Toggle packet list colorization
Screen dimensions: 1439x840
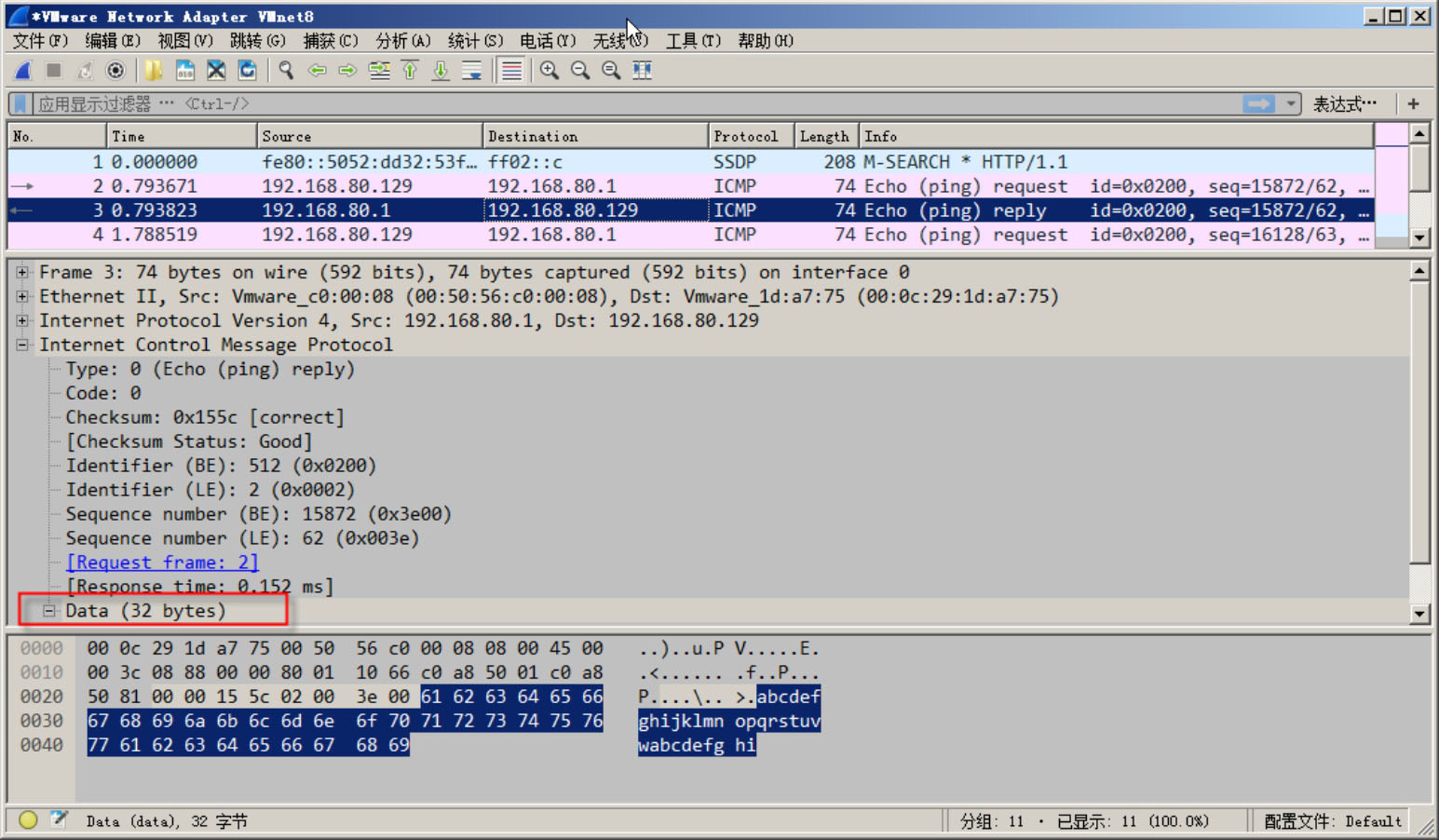[511, 70]
